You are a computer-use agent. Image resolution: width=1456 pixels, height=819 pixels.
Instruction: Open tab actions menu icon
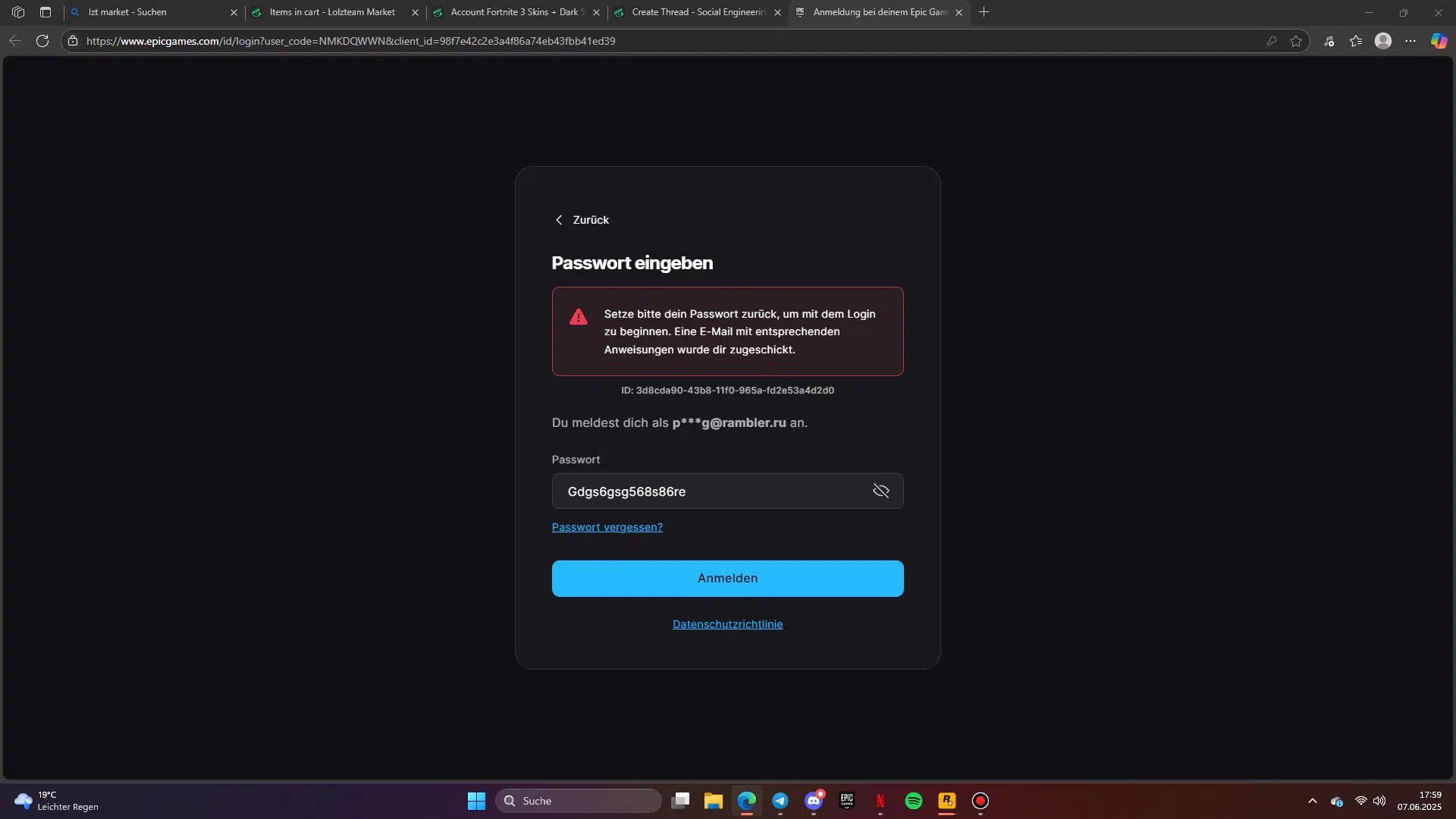[45, 12]
